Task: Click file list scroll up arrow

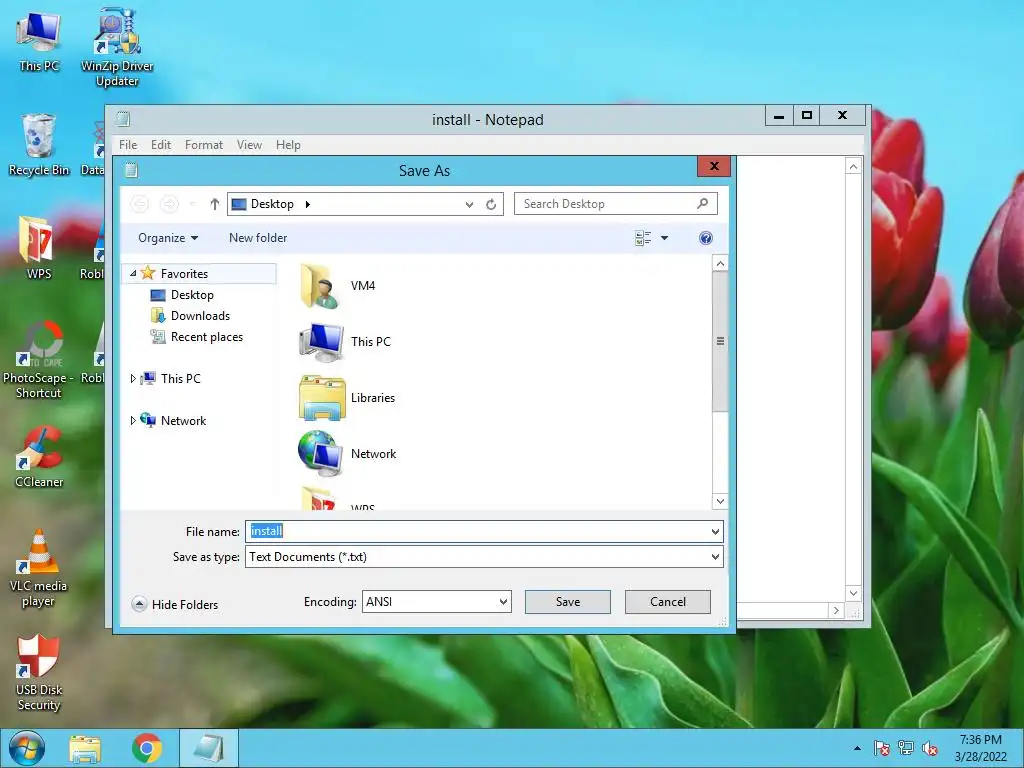Action: (720, 264)
